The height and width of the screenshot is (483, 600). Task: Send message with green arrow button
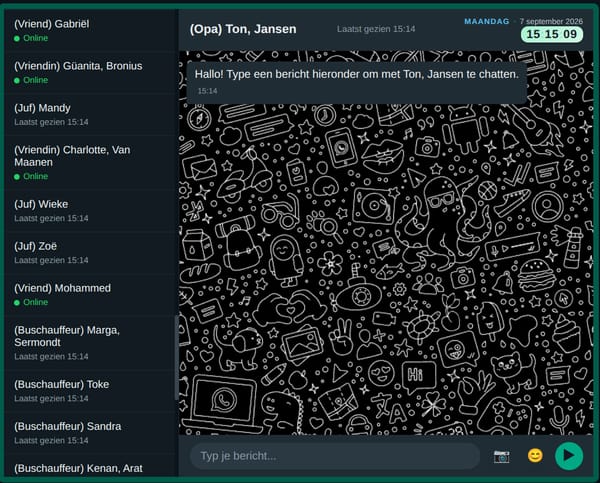pyautogui.click(x=569, y=456)
